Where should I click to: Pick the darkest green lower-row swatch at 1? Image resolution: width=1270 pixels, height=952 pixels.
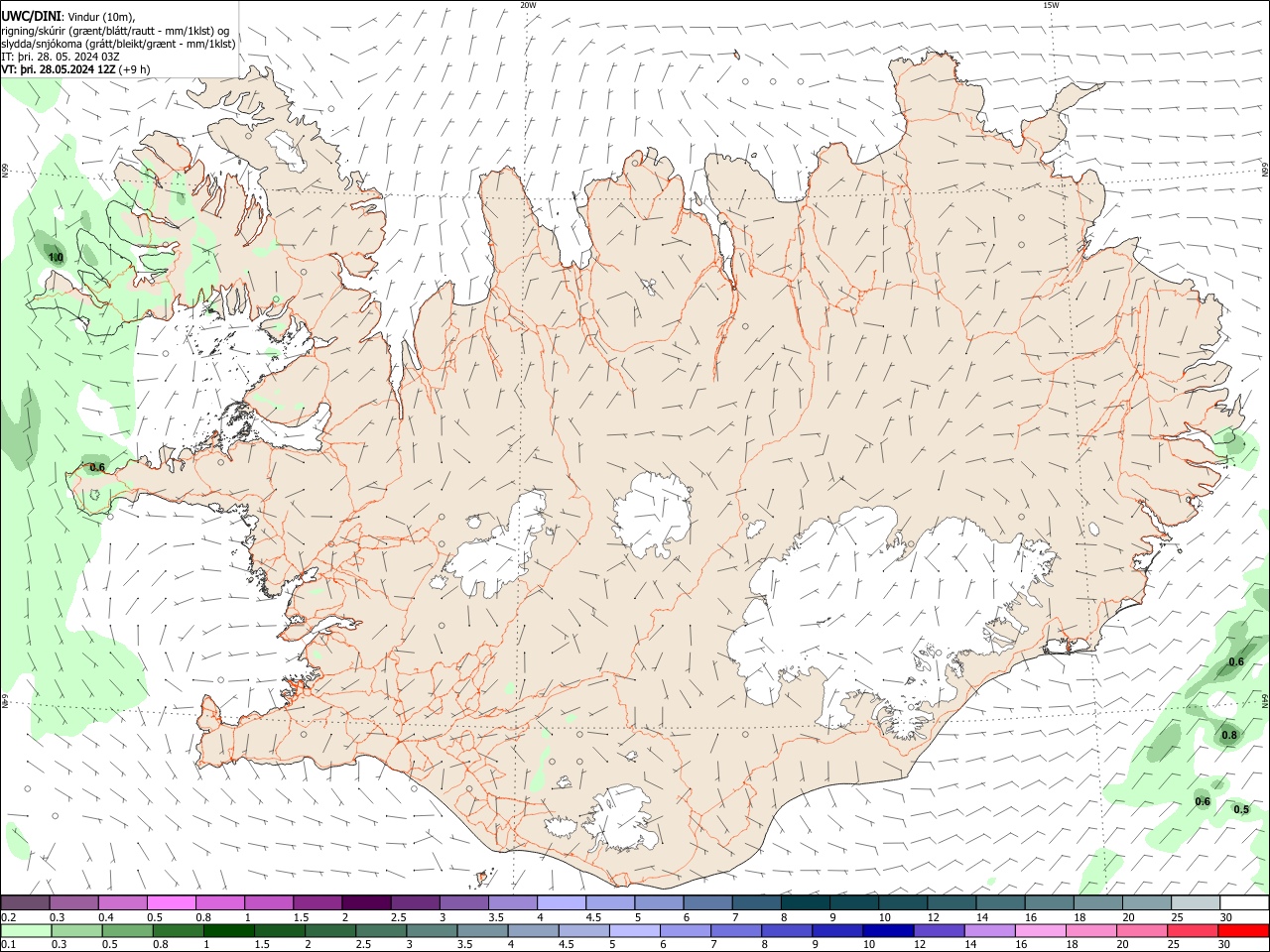tap(229, 931)
